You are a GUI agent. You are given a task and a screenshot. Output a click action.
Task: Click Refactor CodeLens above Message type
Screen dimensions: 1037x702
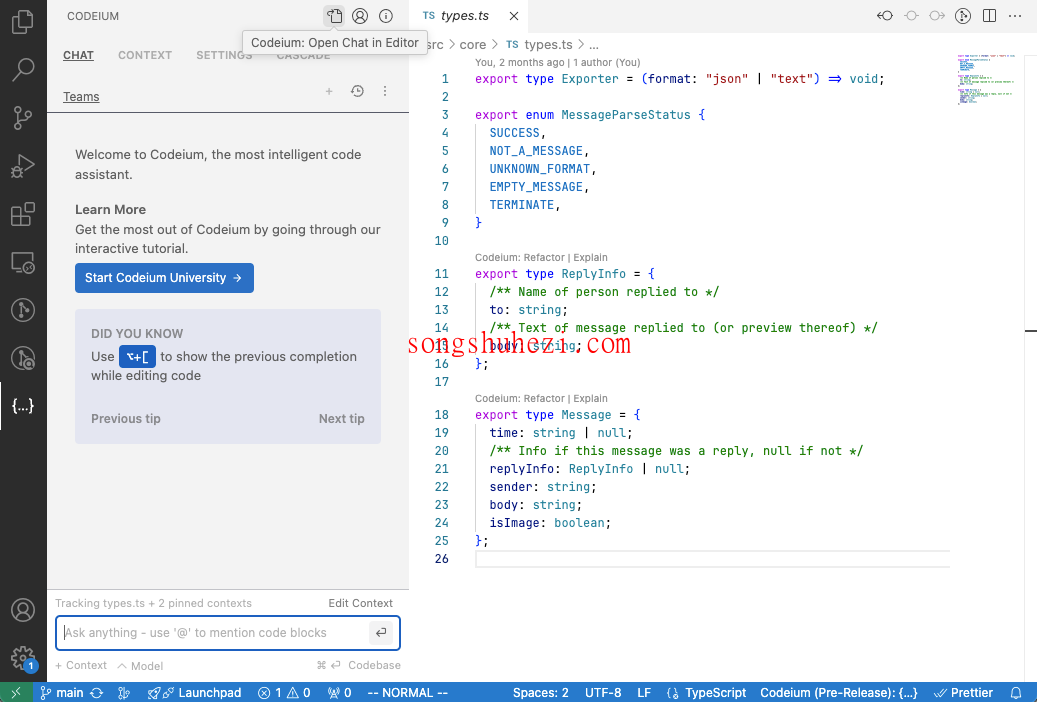pos(544,398)
